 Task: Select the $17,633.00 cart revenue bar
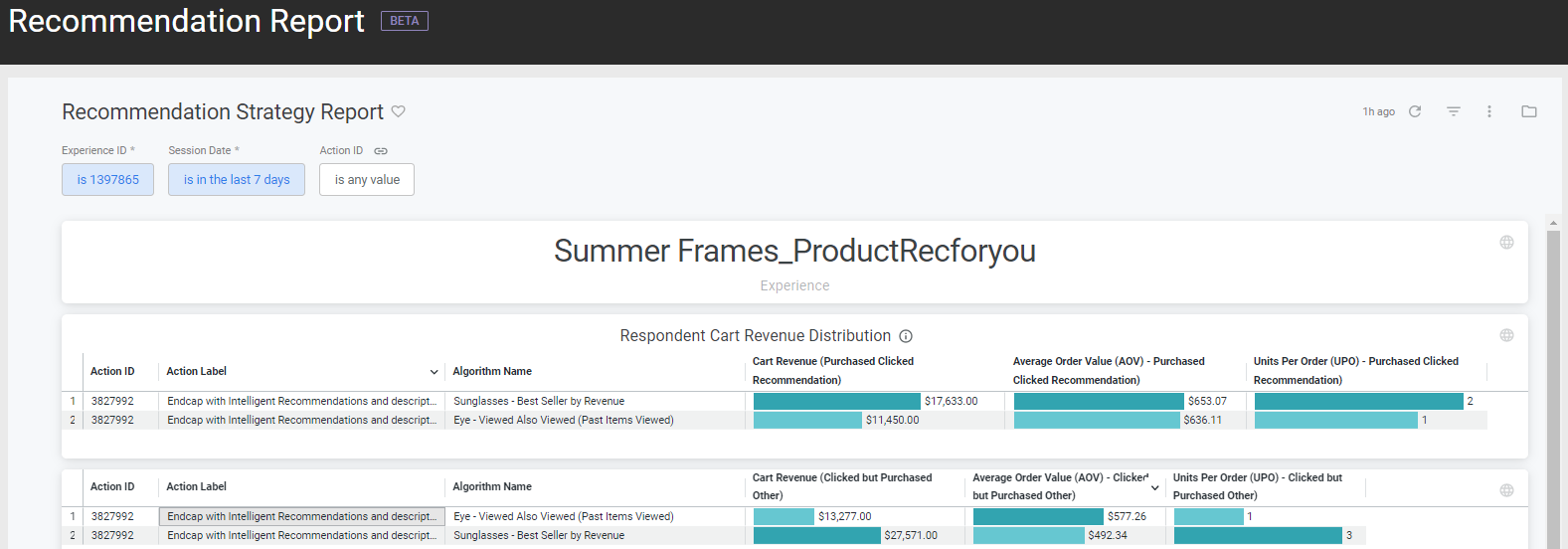pos(836,401)
